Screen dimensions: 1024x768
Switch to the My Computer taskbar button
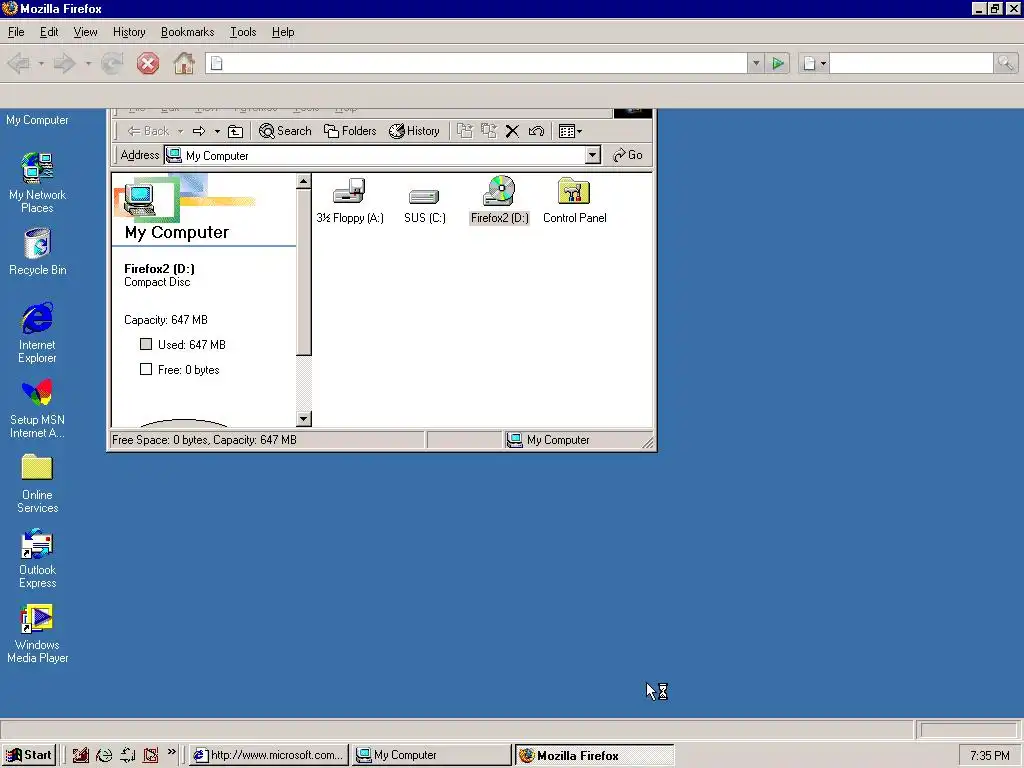(432, 756)
